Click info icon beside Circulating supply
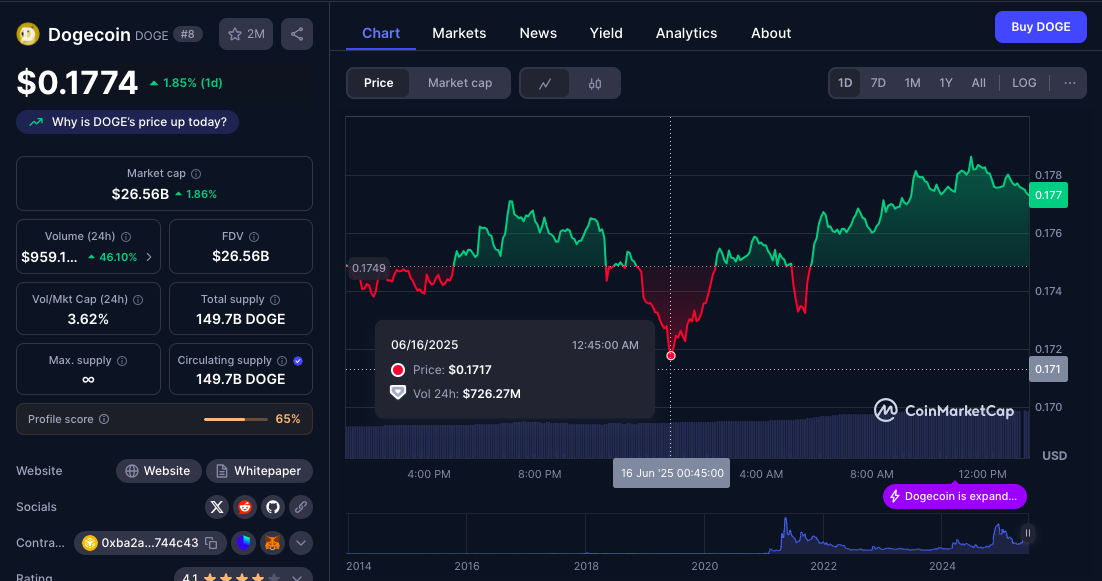The image size is (1102, 581). click(x=282, y=361)
